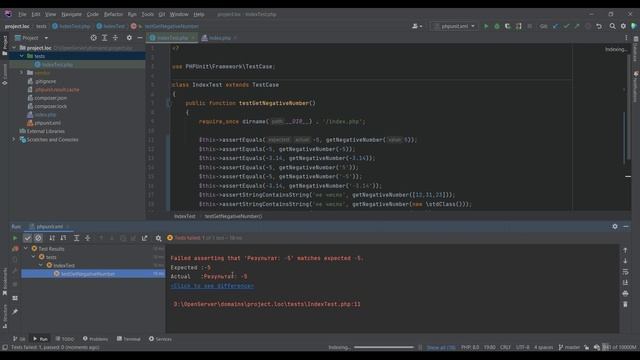Open Project panel options gear
Screen dimensions: 640x360
(x=129, y=38)
